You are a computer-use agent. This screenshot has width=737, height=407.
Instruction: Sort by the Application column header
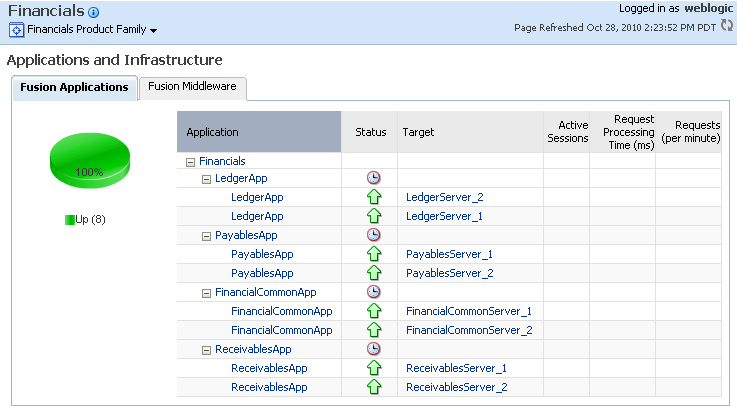point(259,132)
